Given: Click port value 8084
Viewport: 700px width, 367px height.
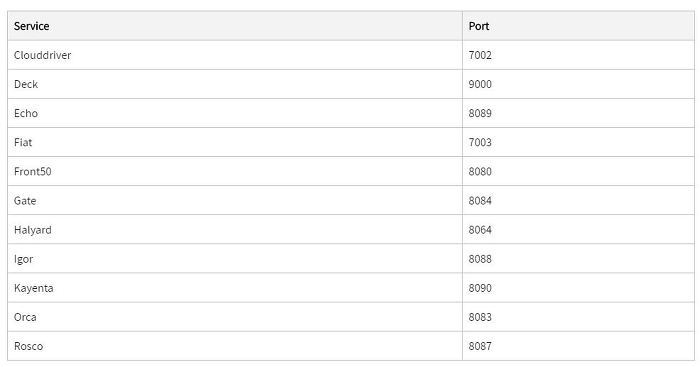Looking at the screenshot, I should click(480, 200).
